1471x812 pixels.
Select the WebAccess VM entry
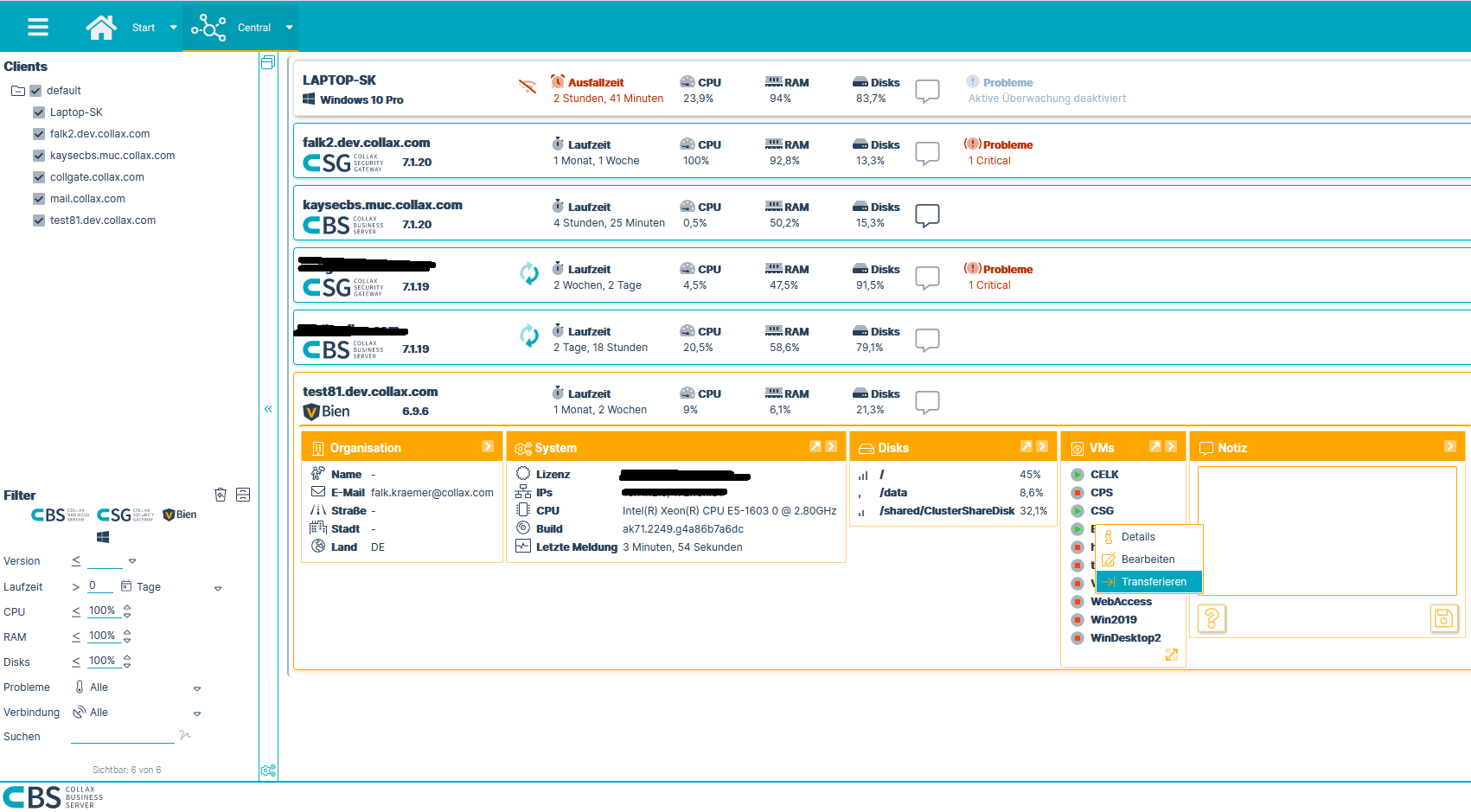pyautogui.click(x=1121, y=602)
